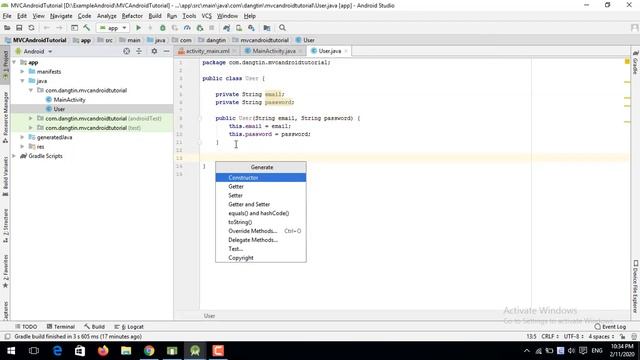The image size is (640, 360).
Task: Collapse the app module node
Action: pyautogui.click(x=15, y=62)
